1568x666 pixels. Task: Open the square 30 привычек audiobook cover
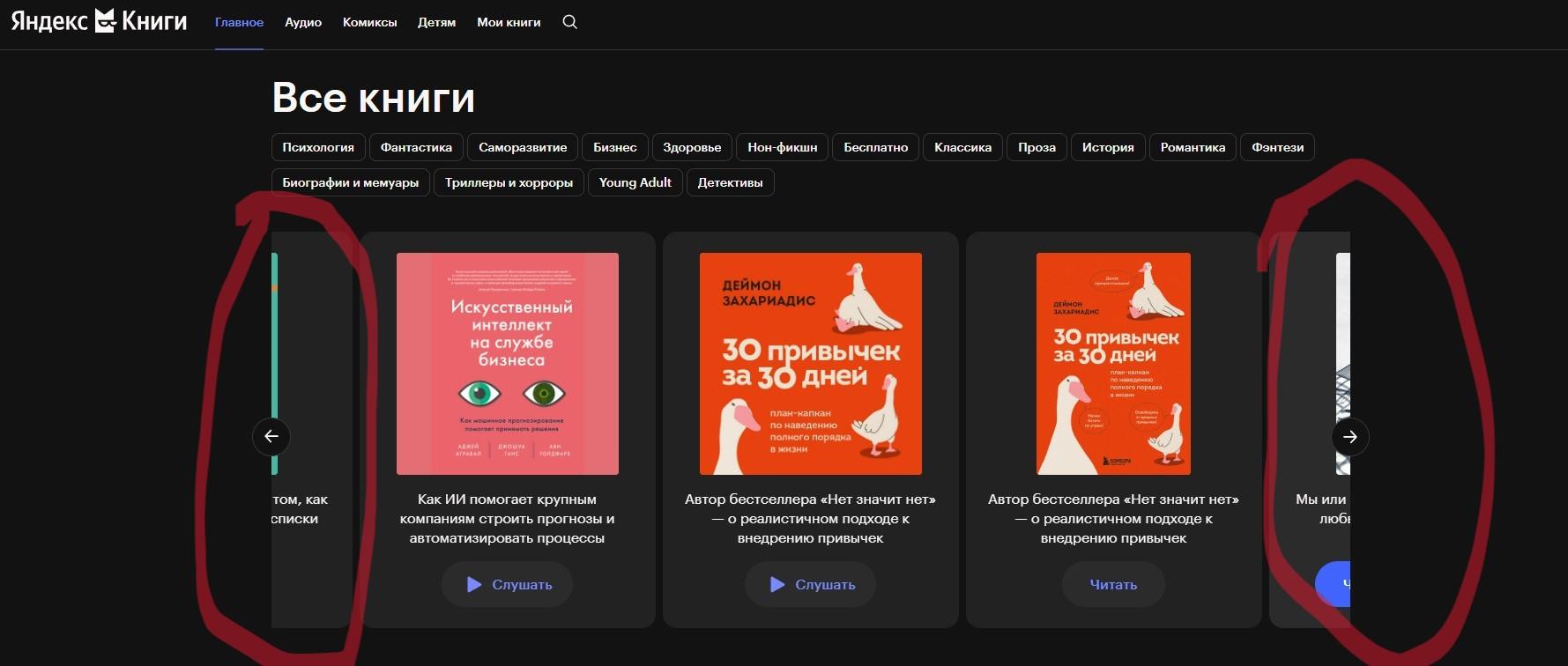click(811, 364)
